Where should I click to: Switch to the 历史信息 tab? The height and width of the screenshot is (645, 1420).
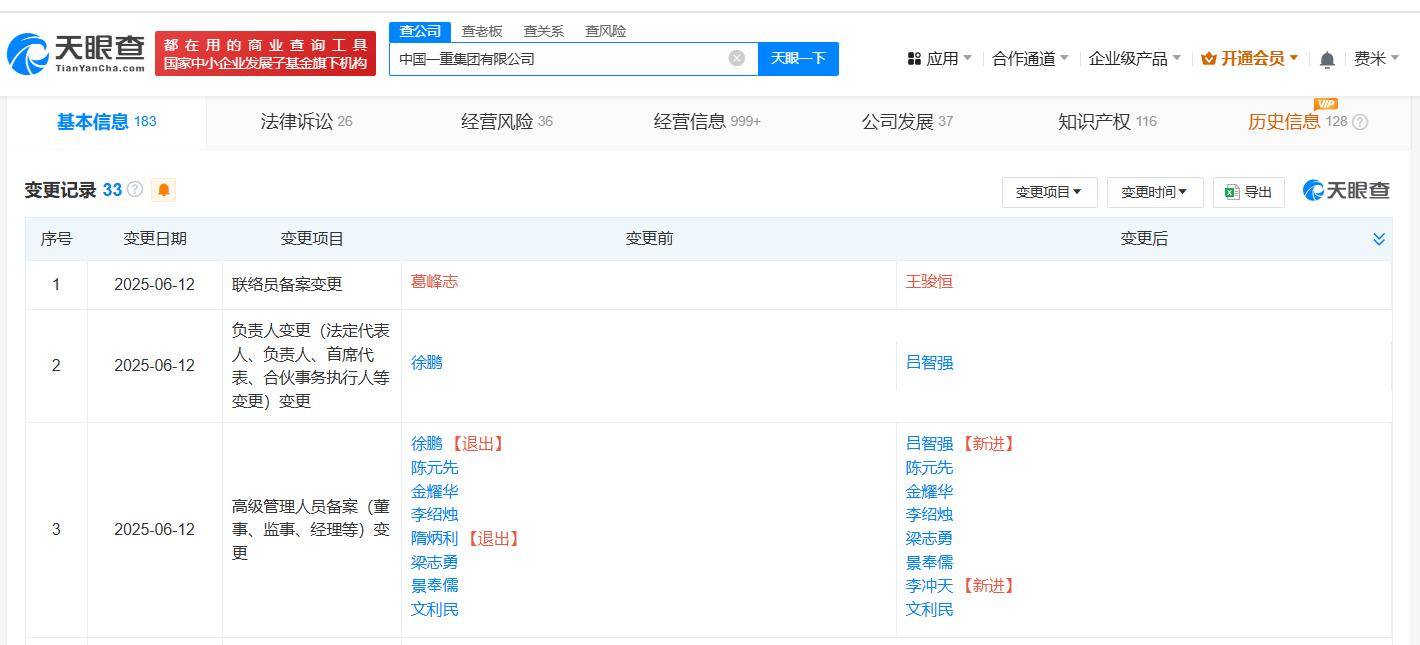tap(1297, 122)
